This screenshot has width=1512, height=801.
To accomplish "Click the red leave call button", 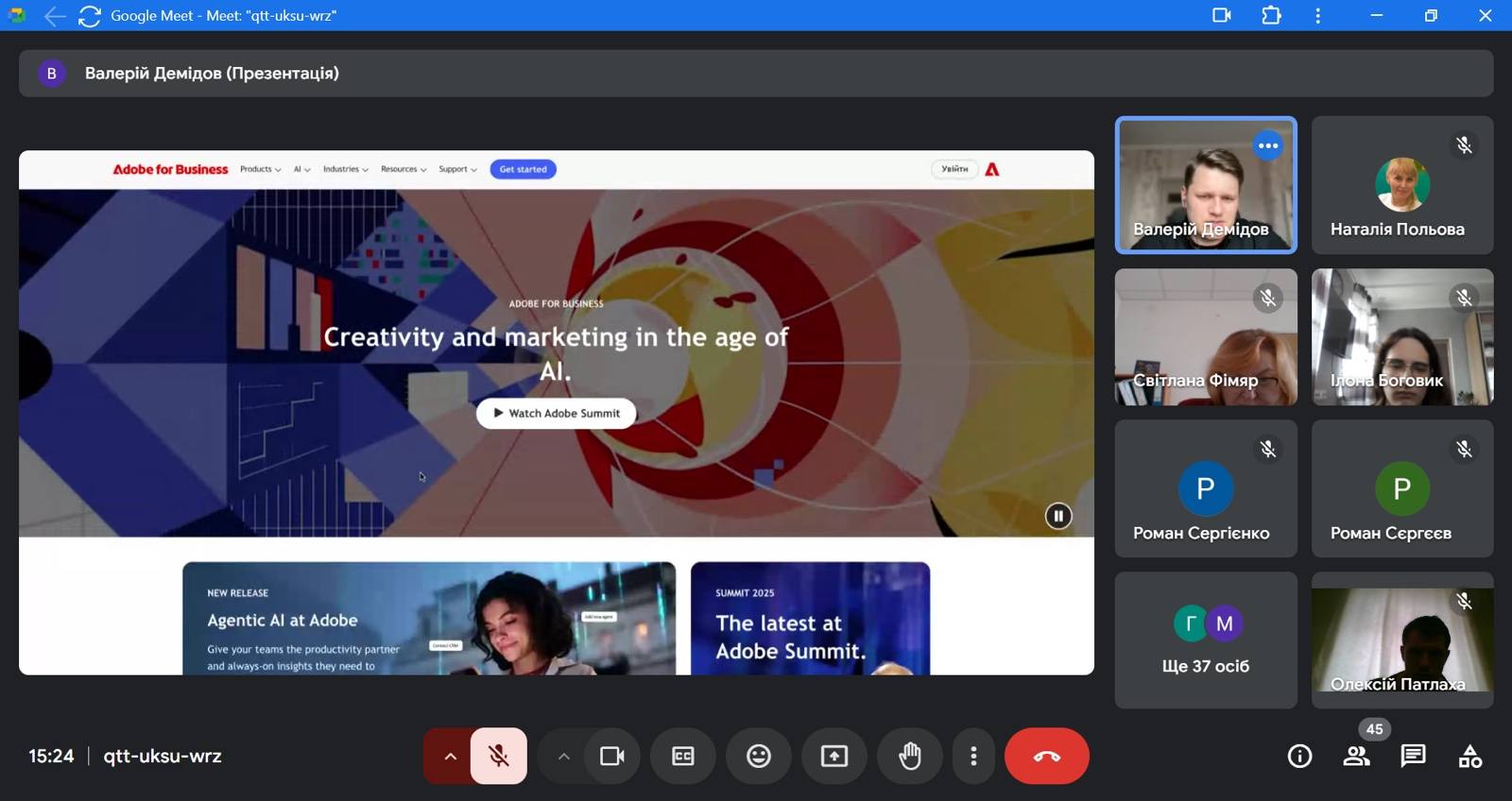I will click(x=1046, y=756).
